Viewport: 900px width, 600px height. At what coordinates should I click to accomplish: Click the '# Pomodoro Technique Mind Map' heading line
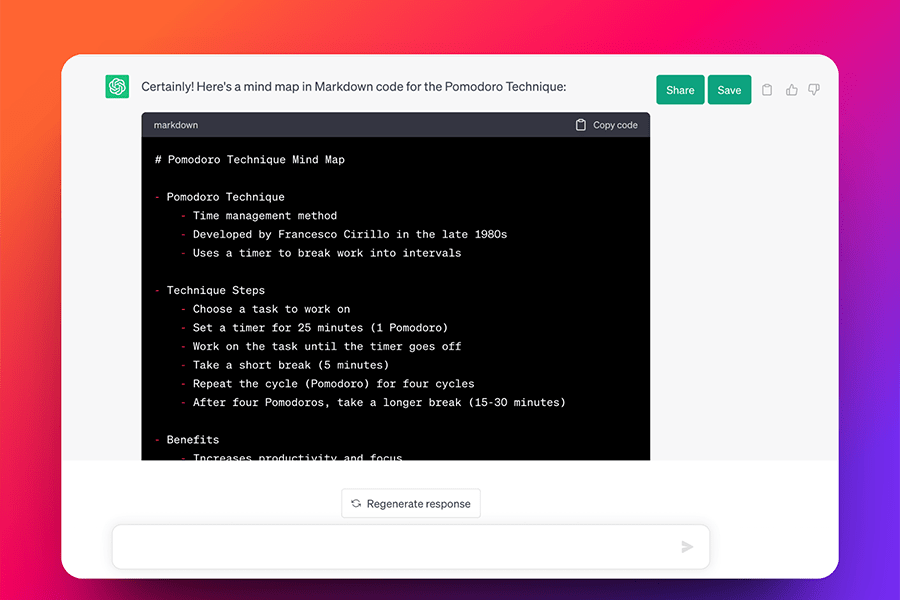point(250,160)
